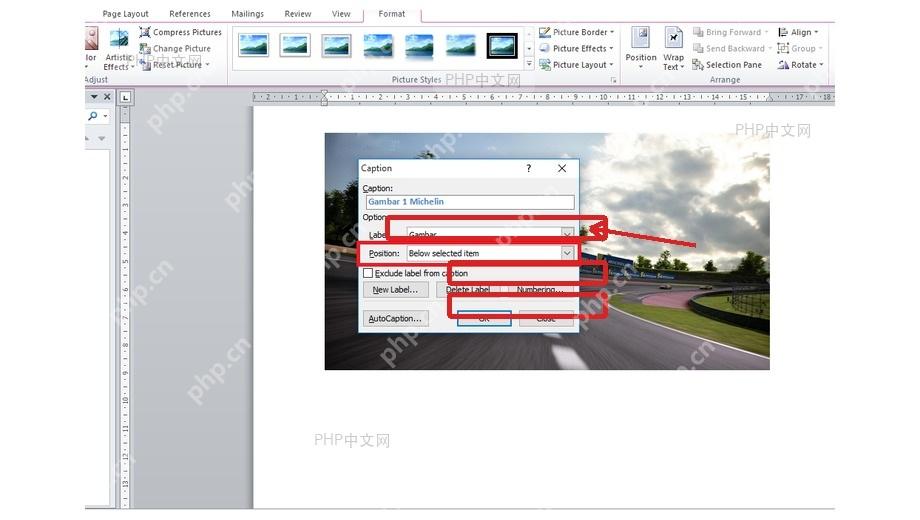This screenshot has width=920, height=520.
Task: Click the Close button beside OK
Action: point(546,319)
